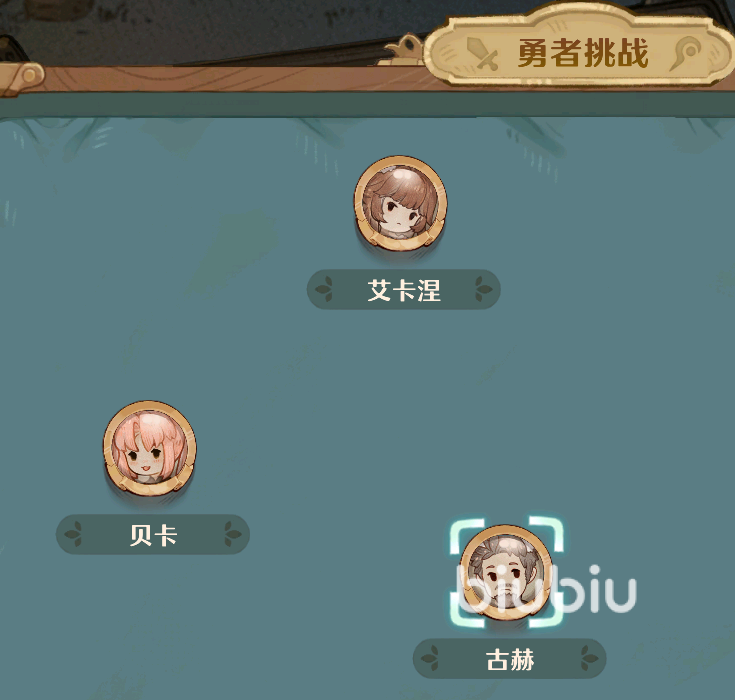The image size is (735, 700).
Task: Select the 艾卡涅 brown-haired character portrait
Action: [400, 203]
